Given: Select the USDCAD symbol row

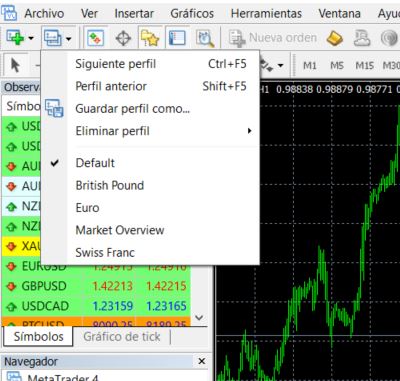Looking at the screenshot, I should [x=96, y=306].
